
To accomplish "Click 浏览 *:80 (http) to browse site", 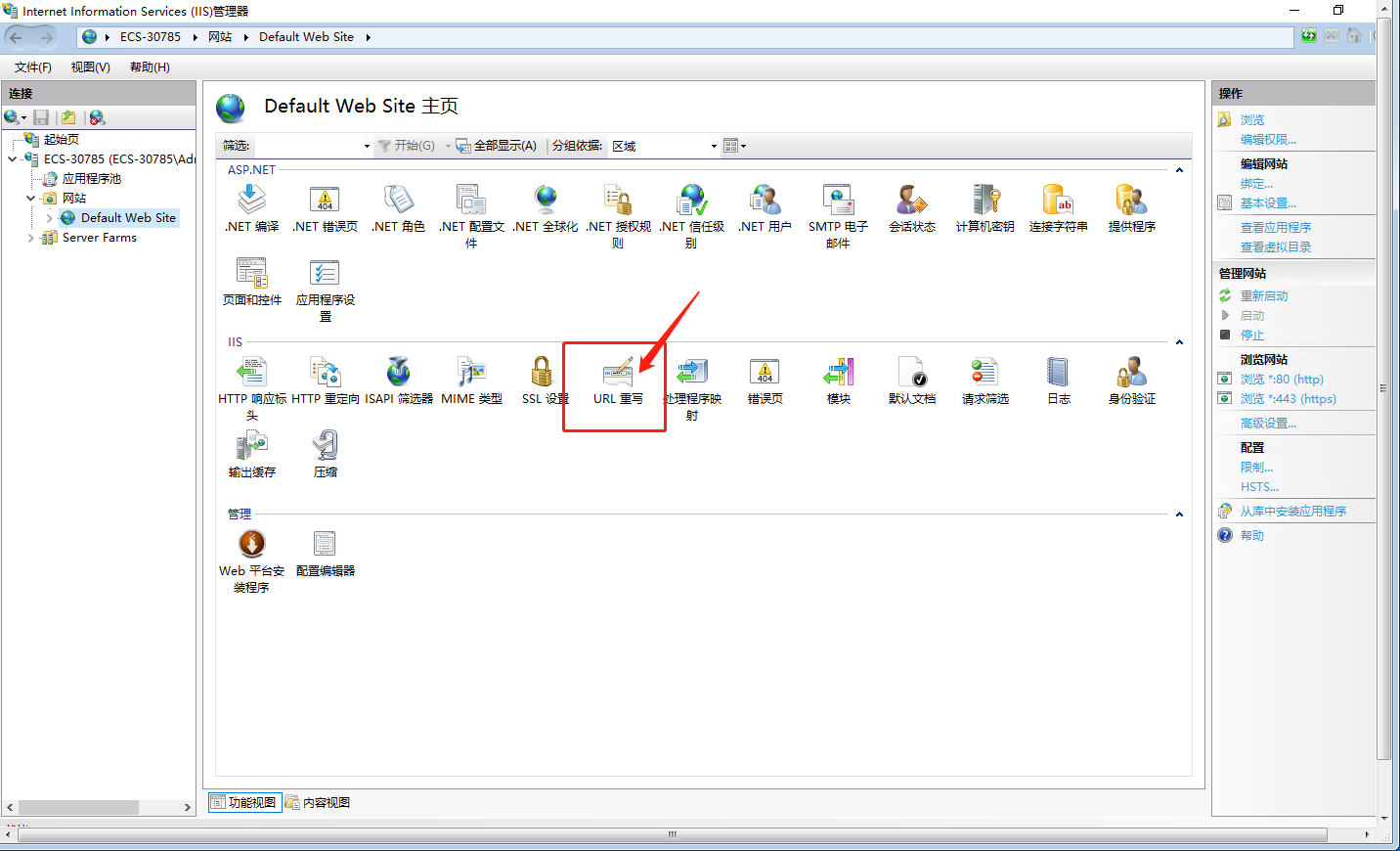I will pos(1282,379).
